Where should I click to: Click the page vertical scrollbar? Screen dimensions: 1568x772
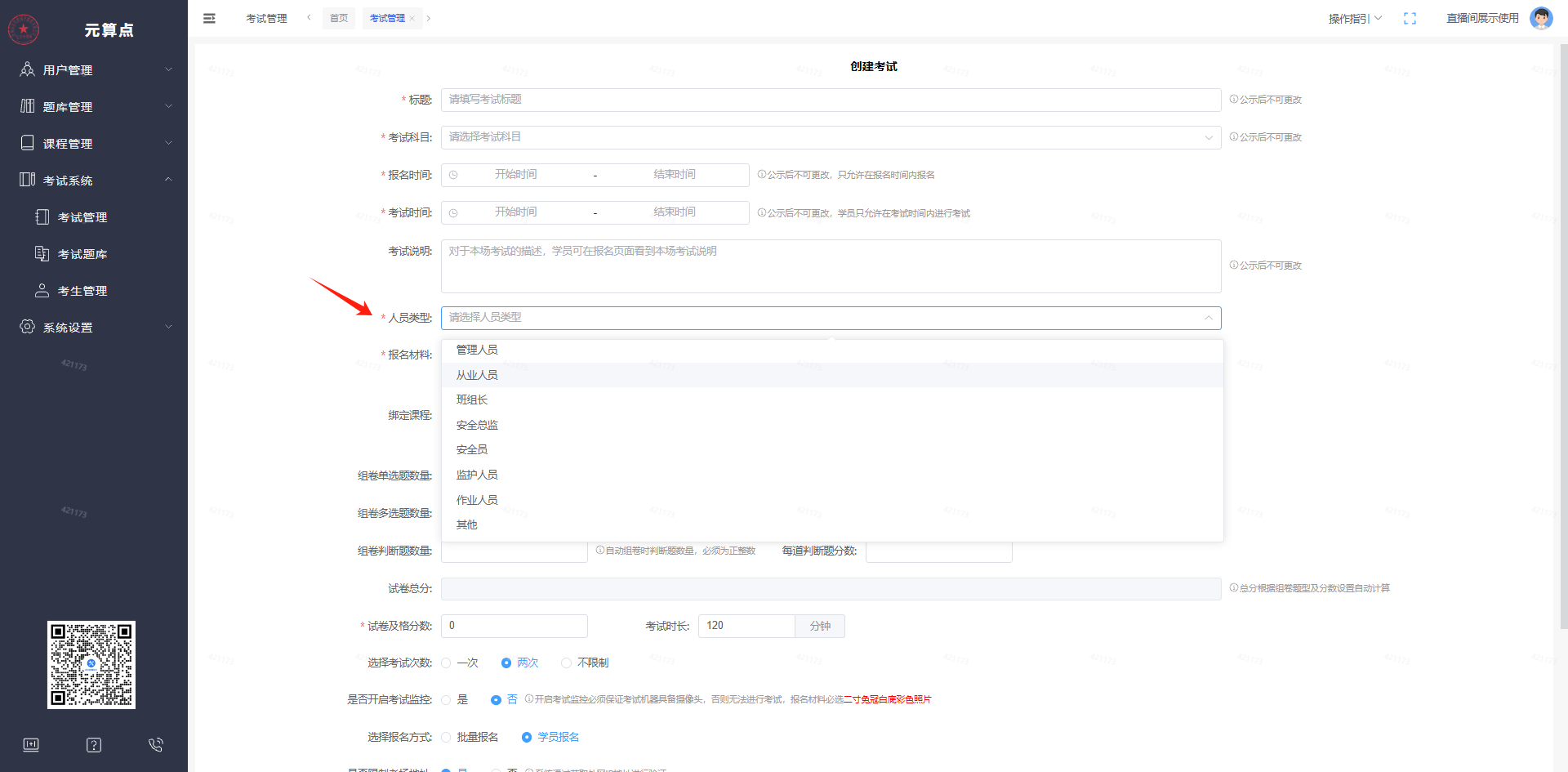1563,335
